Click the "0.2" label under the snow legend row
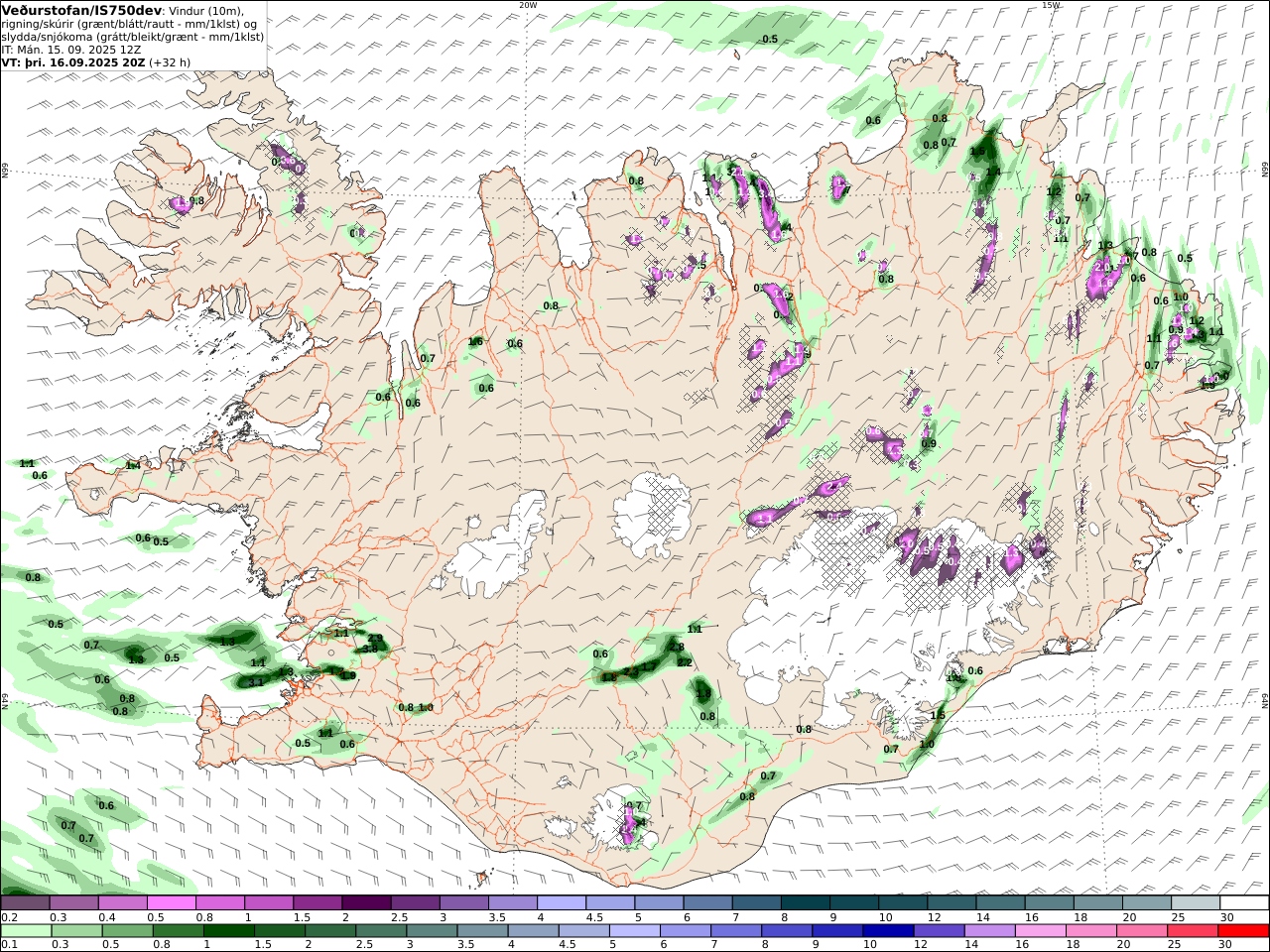 click(x=9, y=917)
